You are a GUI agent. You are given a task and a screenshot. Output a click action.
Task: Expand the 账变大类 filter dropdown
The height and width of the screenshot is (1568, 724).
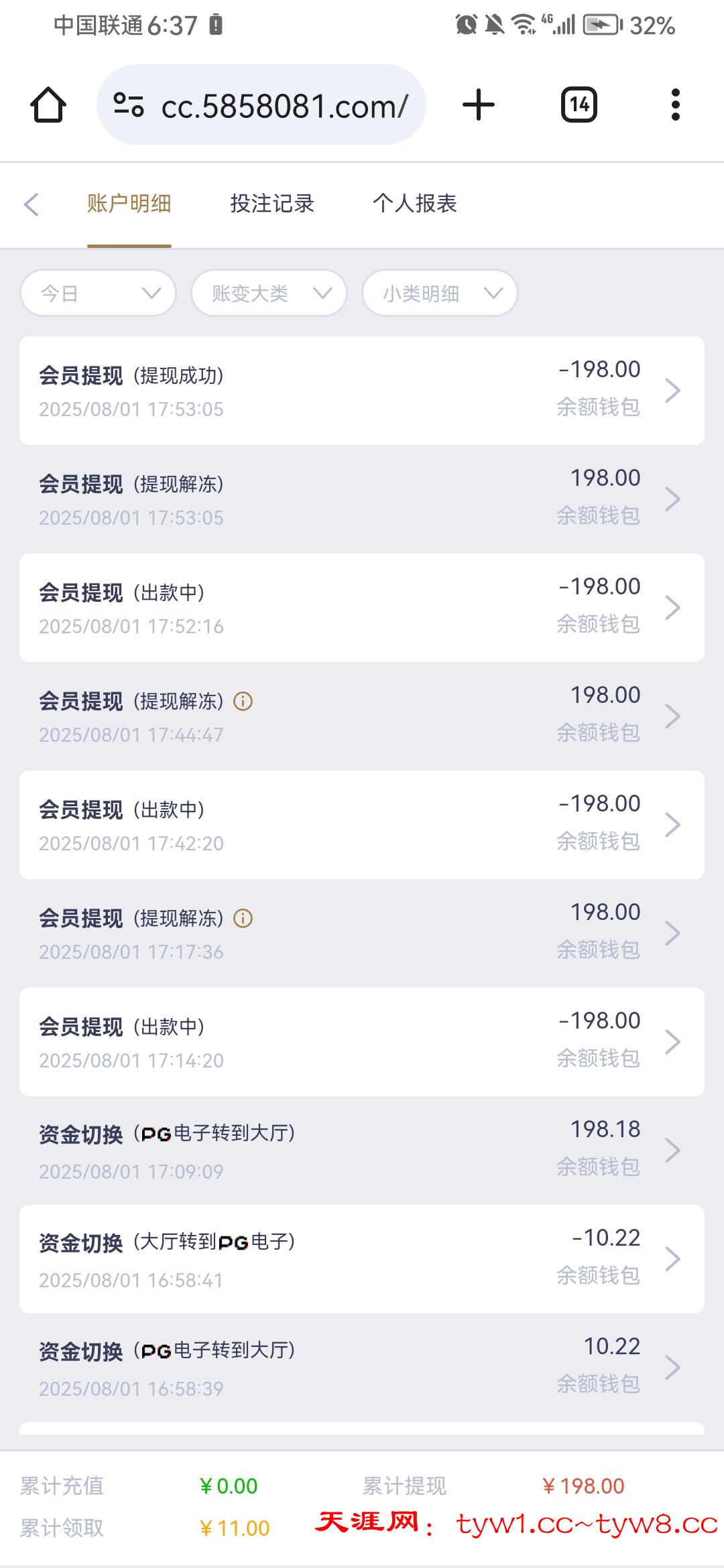coord(269,293)
